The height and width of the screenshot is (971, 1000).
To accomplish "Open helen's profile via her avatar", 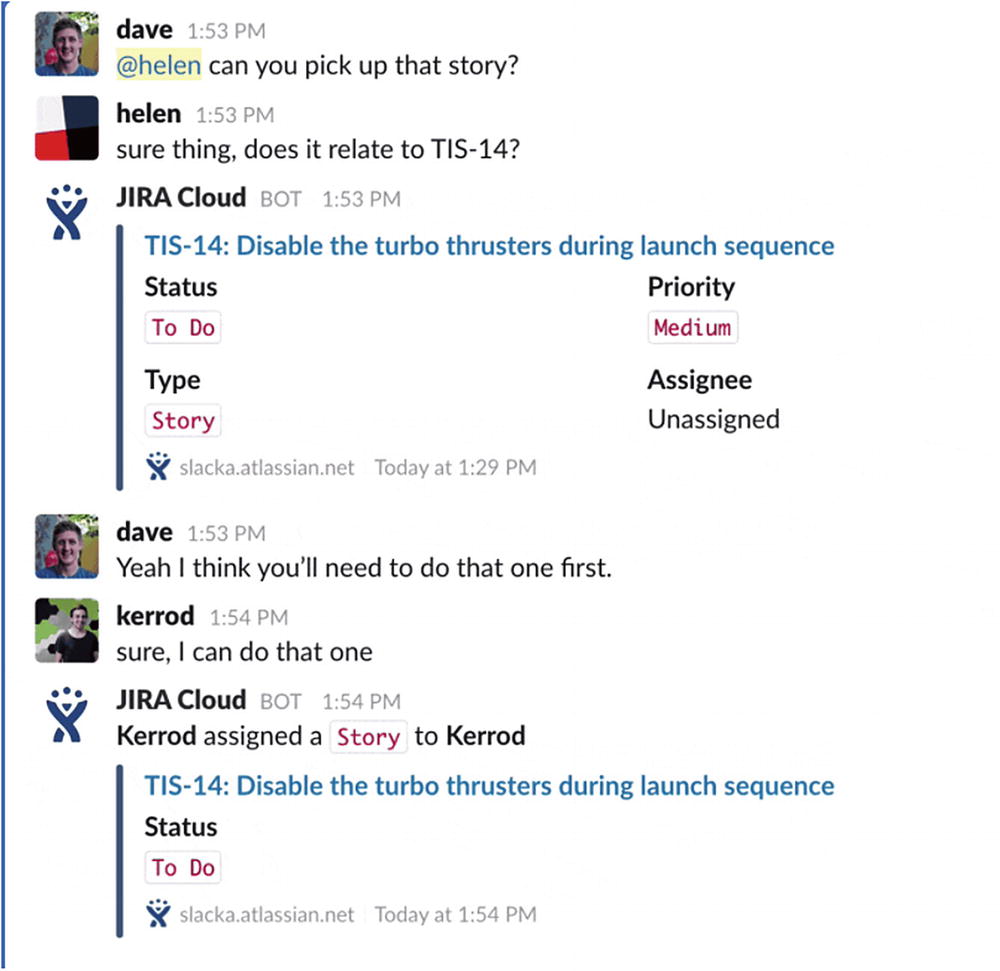I will (x=67, y=128).
